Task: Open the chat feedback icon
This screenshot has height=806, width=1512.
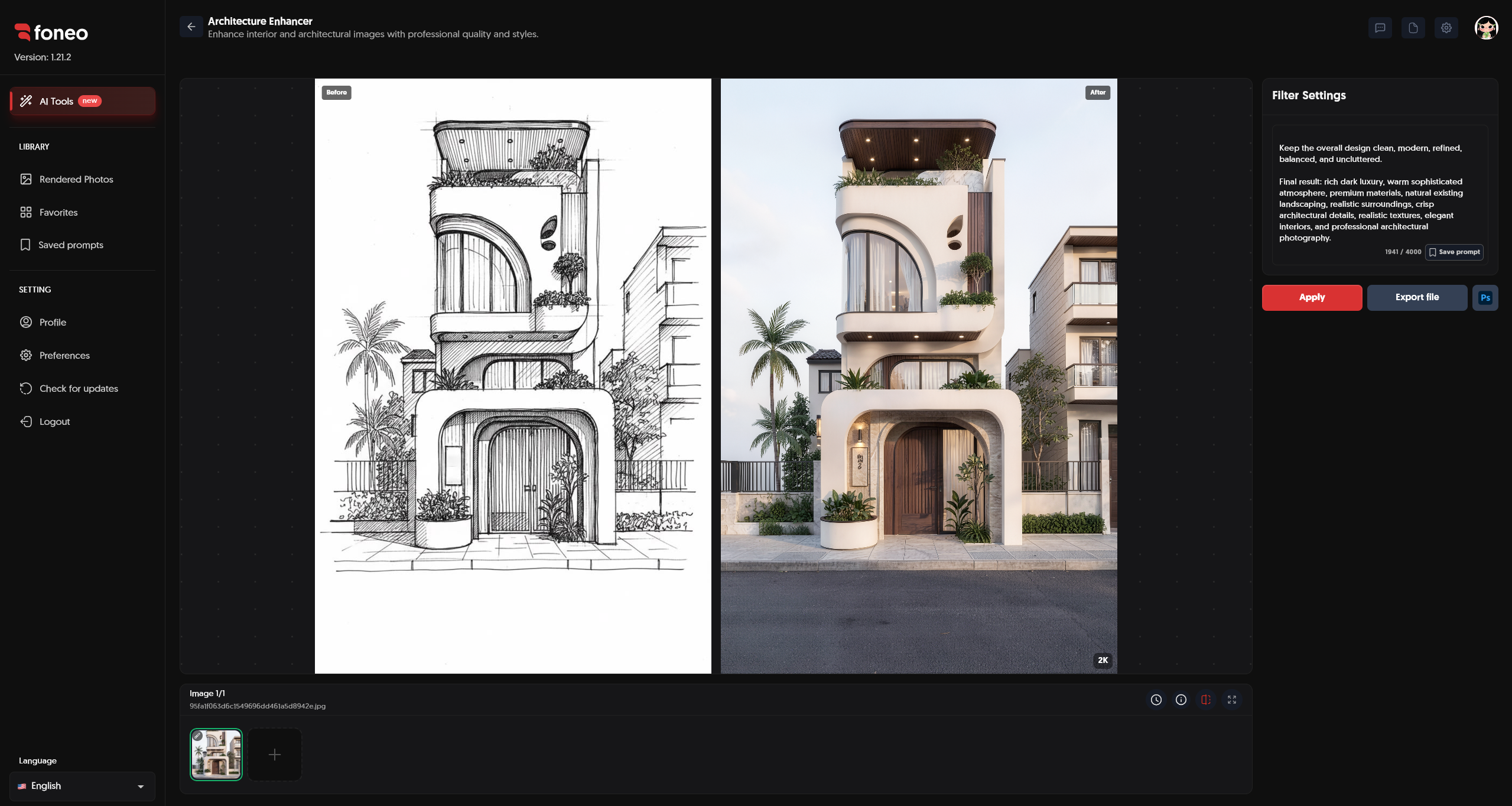Action: [x=1380, y=28]
